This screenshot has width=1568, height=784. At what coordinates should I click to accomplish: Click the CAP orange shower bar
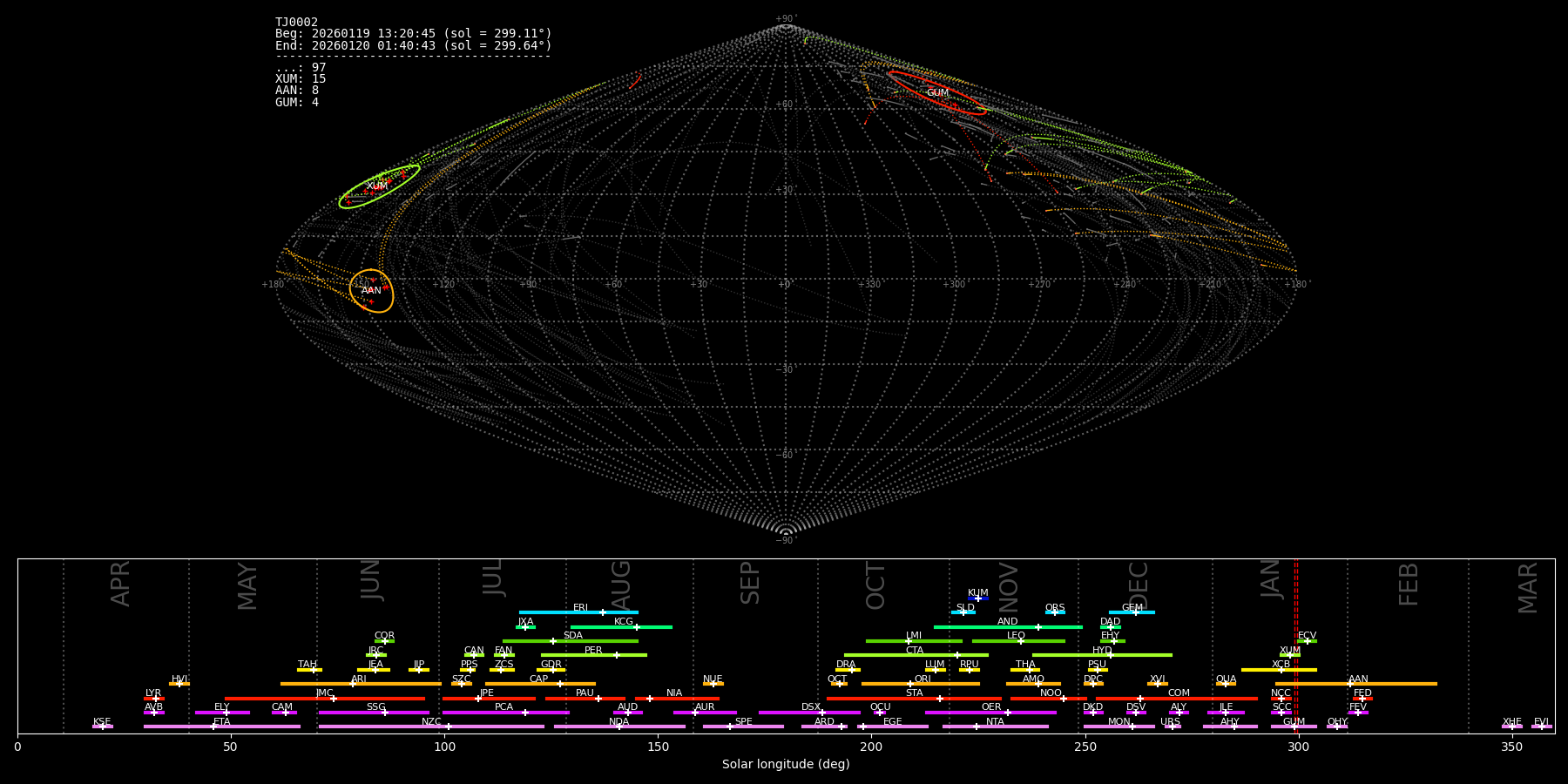coord(540,684)
